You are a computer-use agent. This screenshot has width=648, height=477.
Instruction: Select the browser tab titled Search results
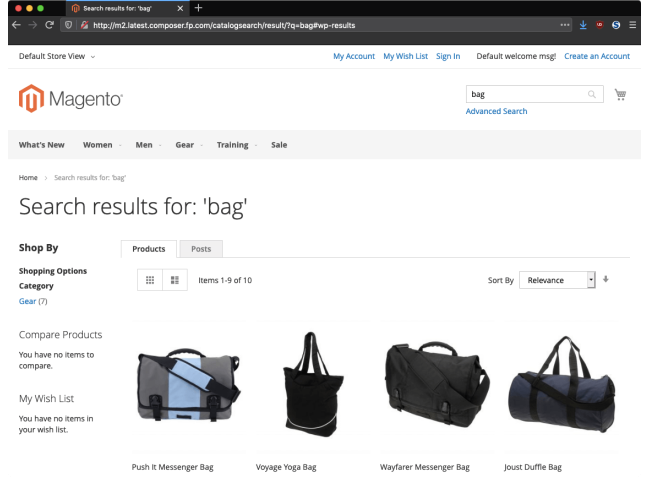pos(127,8)
